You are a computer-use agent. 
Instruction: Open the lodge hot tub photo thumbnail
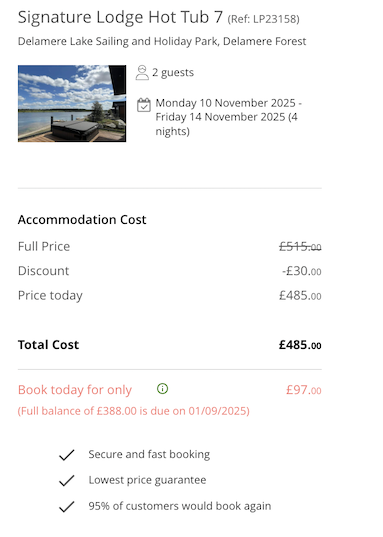pos(72,103)
